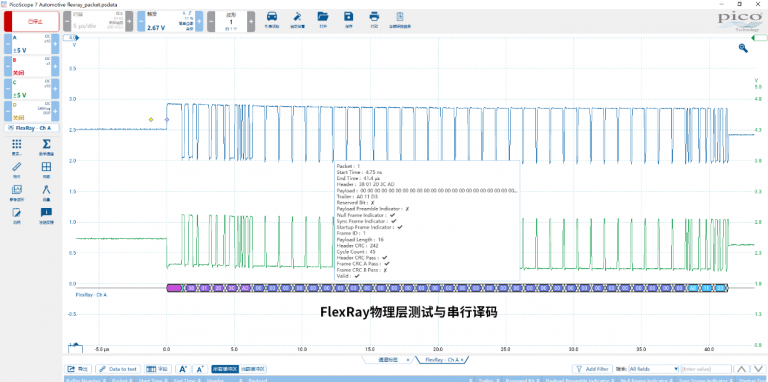Toggle the red stopped capture button
Image resolution: width=768 pixels, height=382 pixels.
tap(32, 22)
